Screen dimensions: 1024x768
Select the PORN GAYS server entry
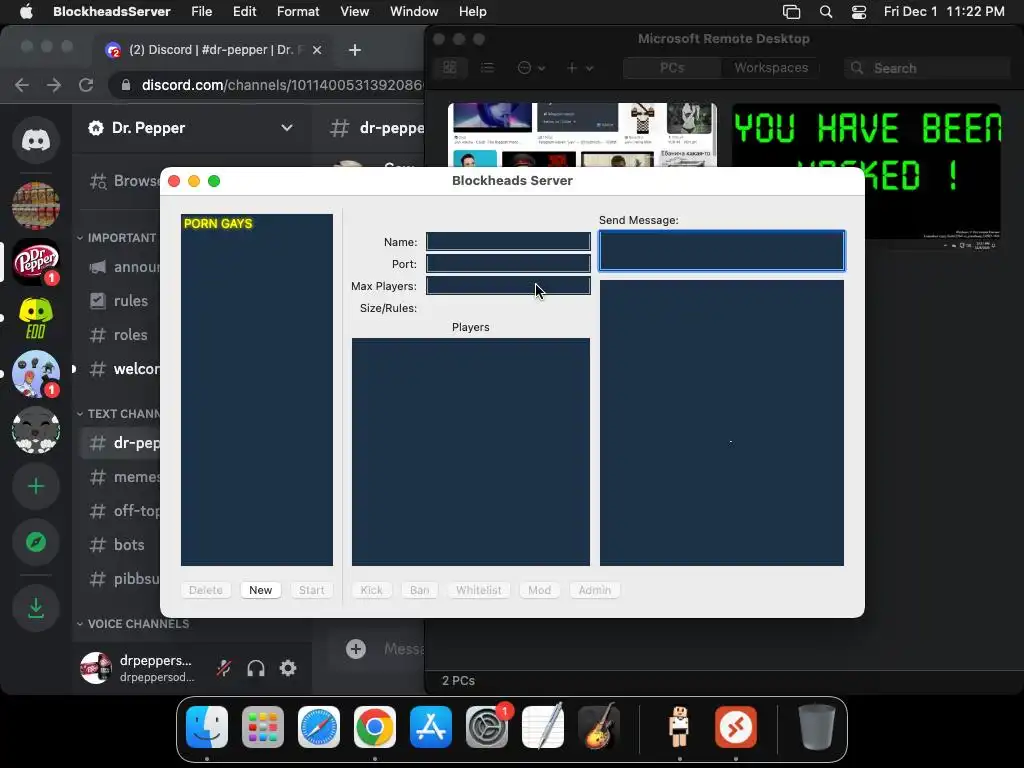click(x=257, y=223)
